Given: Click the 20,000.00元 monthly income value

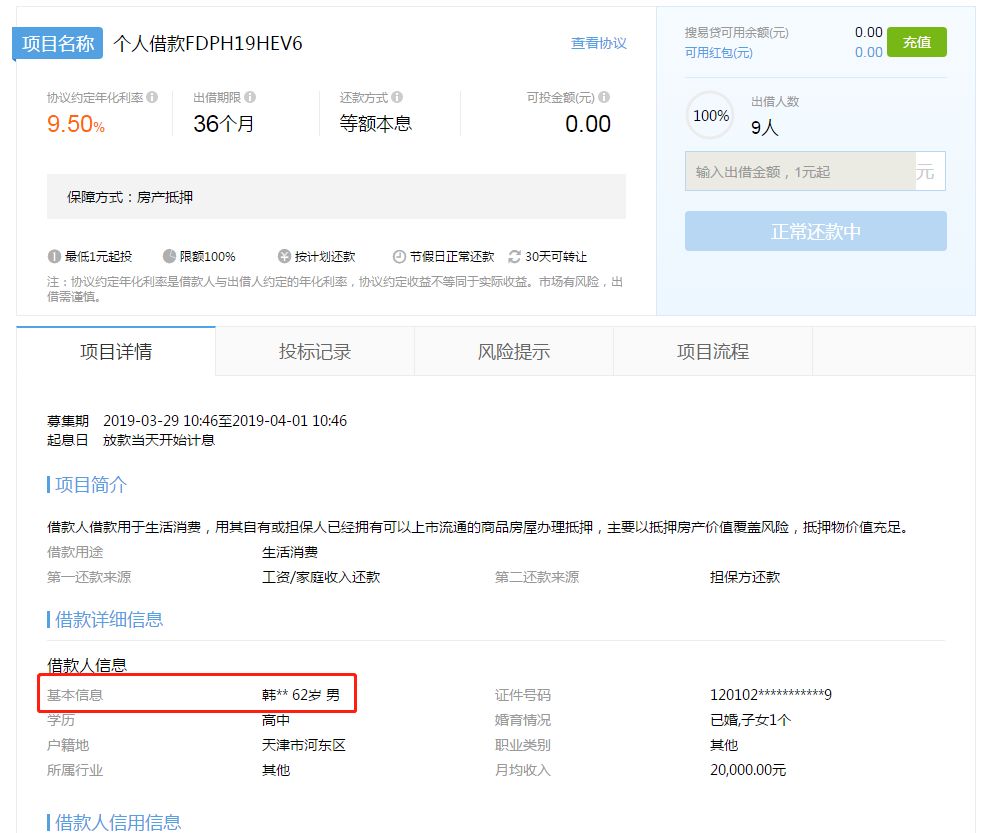Looking at the screenshot, I should tap(748, 770).
